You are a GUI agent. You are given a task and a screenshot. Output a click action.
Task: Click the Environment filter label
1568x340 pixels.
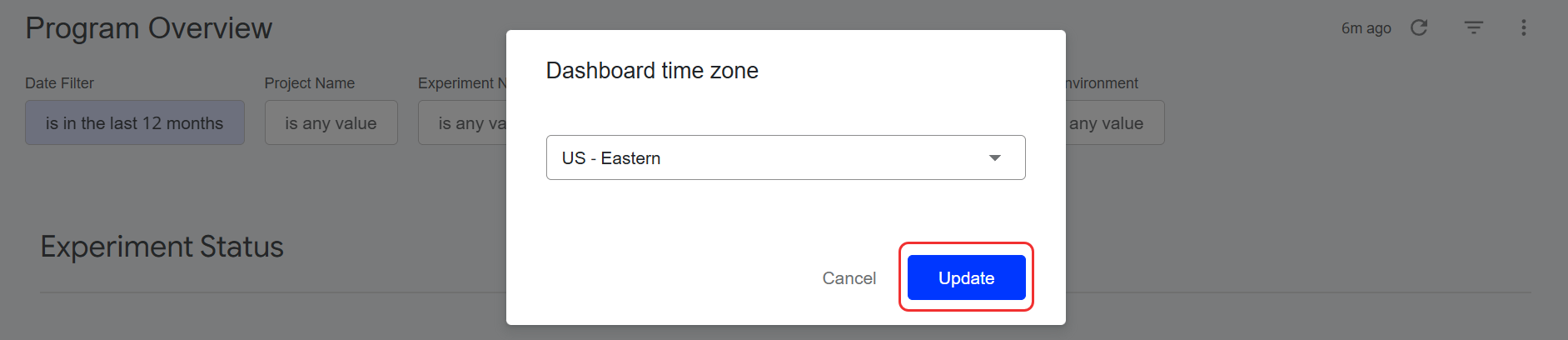point(1102,83)
